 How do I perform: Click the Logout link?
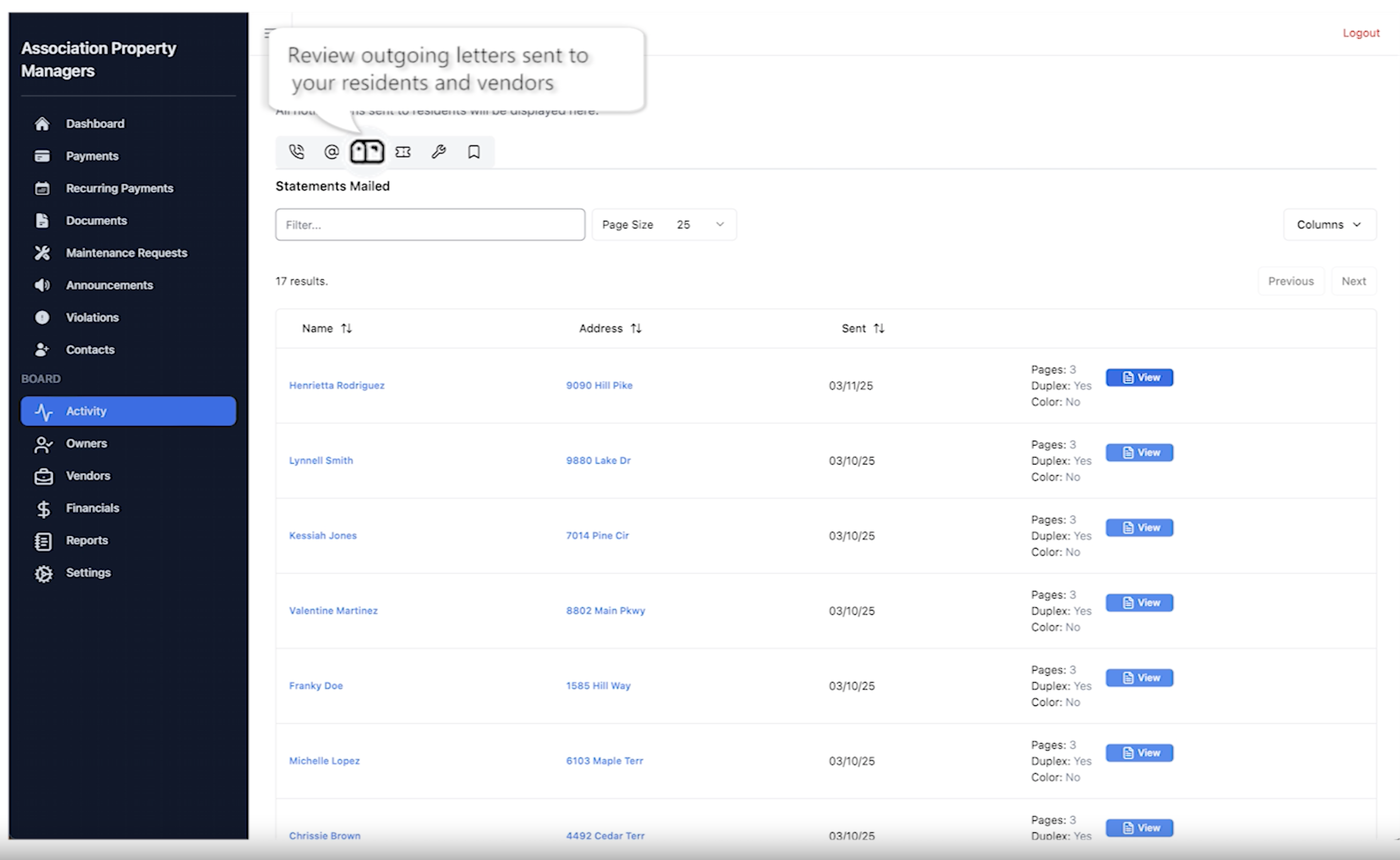(x=1361, y=33)
